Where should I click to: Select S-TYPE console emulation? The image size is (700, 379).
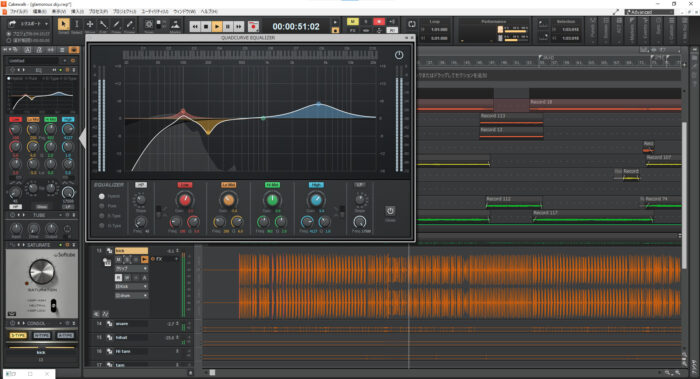tap(18, 335)
